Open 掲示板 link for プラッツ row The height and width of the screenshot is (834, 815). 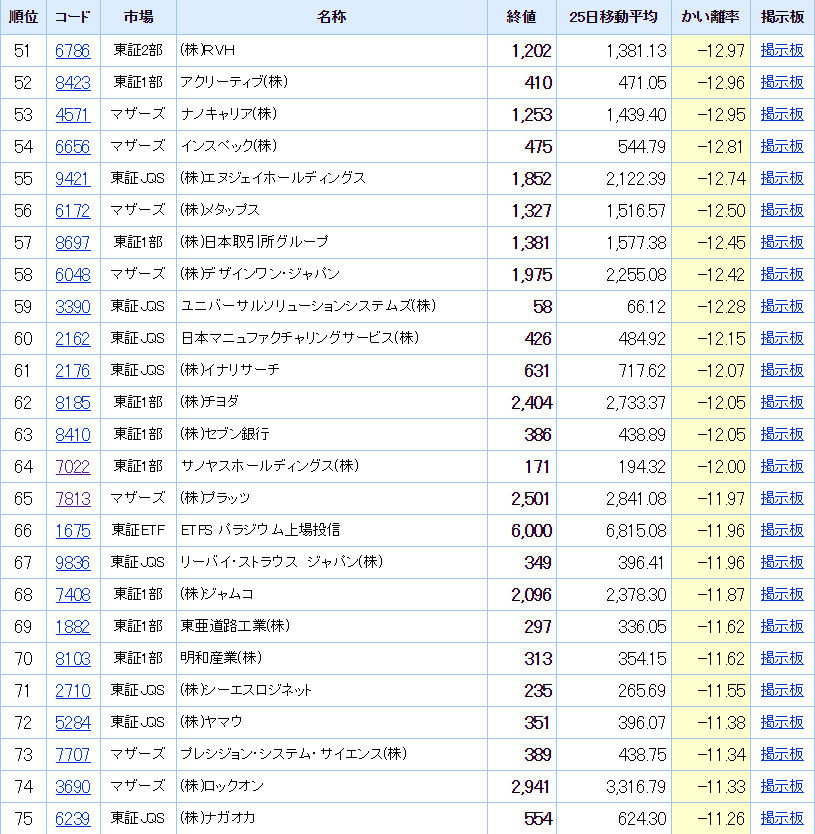782,498
